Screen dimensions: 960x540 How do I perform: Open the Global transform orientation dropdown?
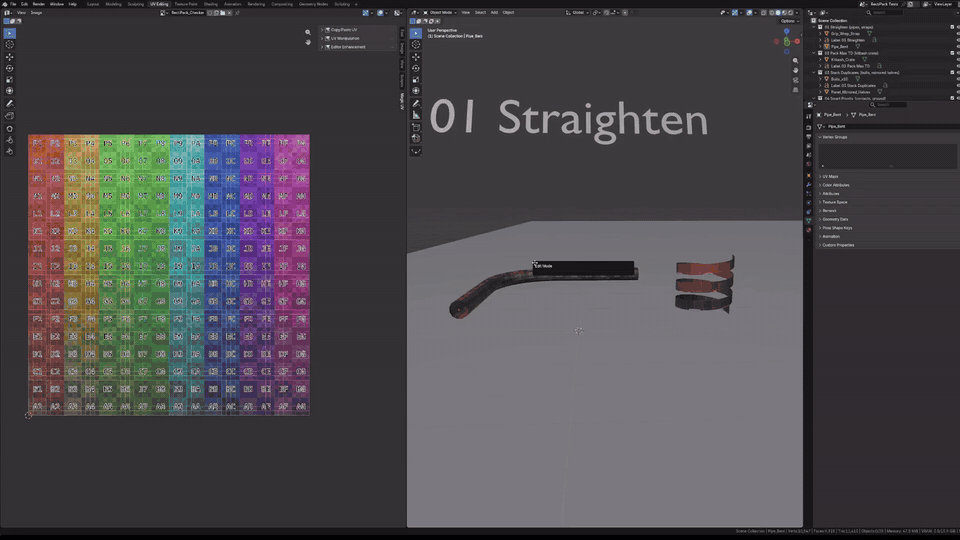coord(576,12)
